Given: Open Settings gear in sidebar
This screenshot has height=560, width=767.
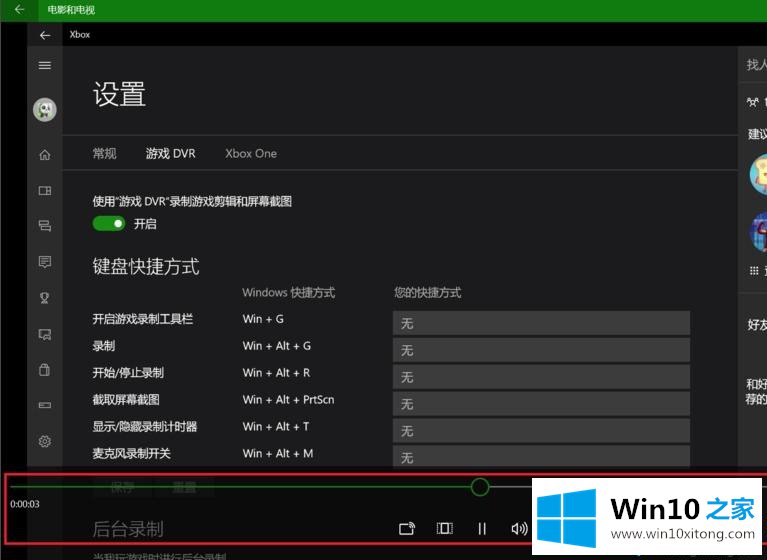Looking at the screenshot, I should click(x=45, y=441).
